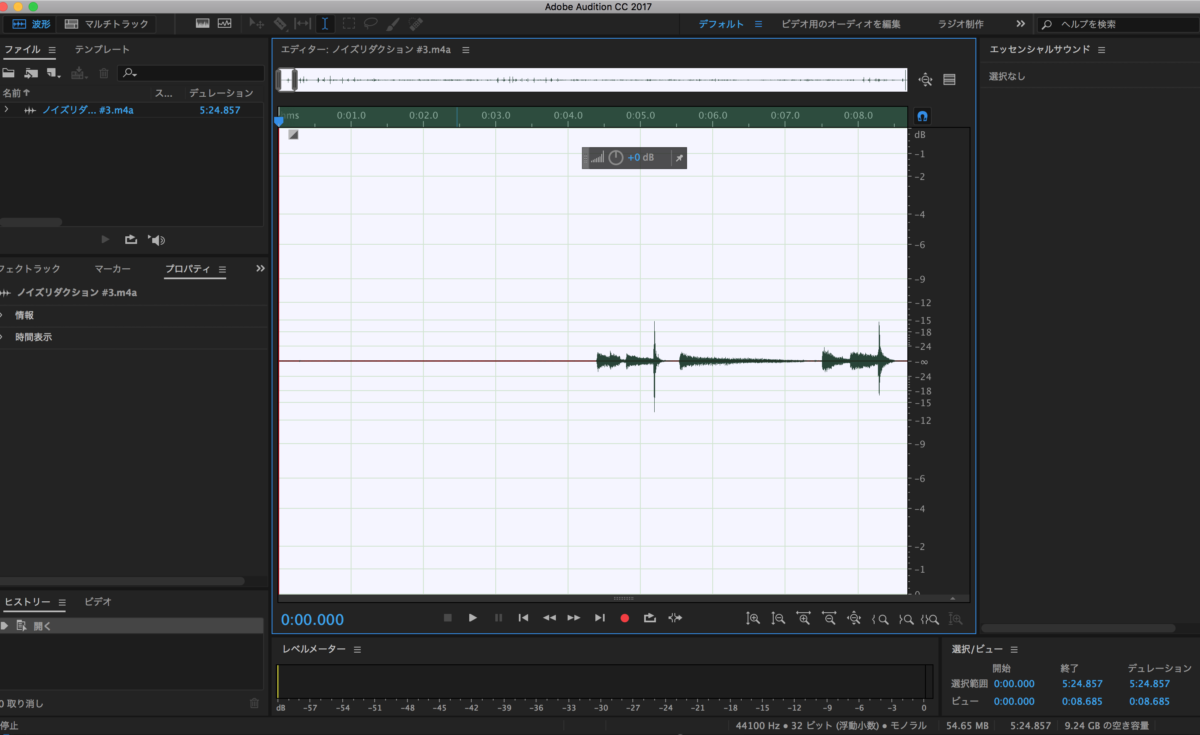Select the Razor tool
The width and height of the screenshot is (1200, 735).
click(x=281, y=23)
